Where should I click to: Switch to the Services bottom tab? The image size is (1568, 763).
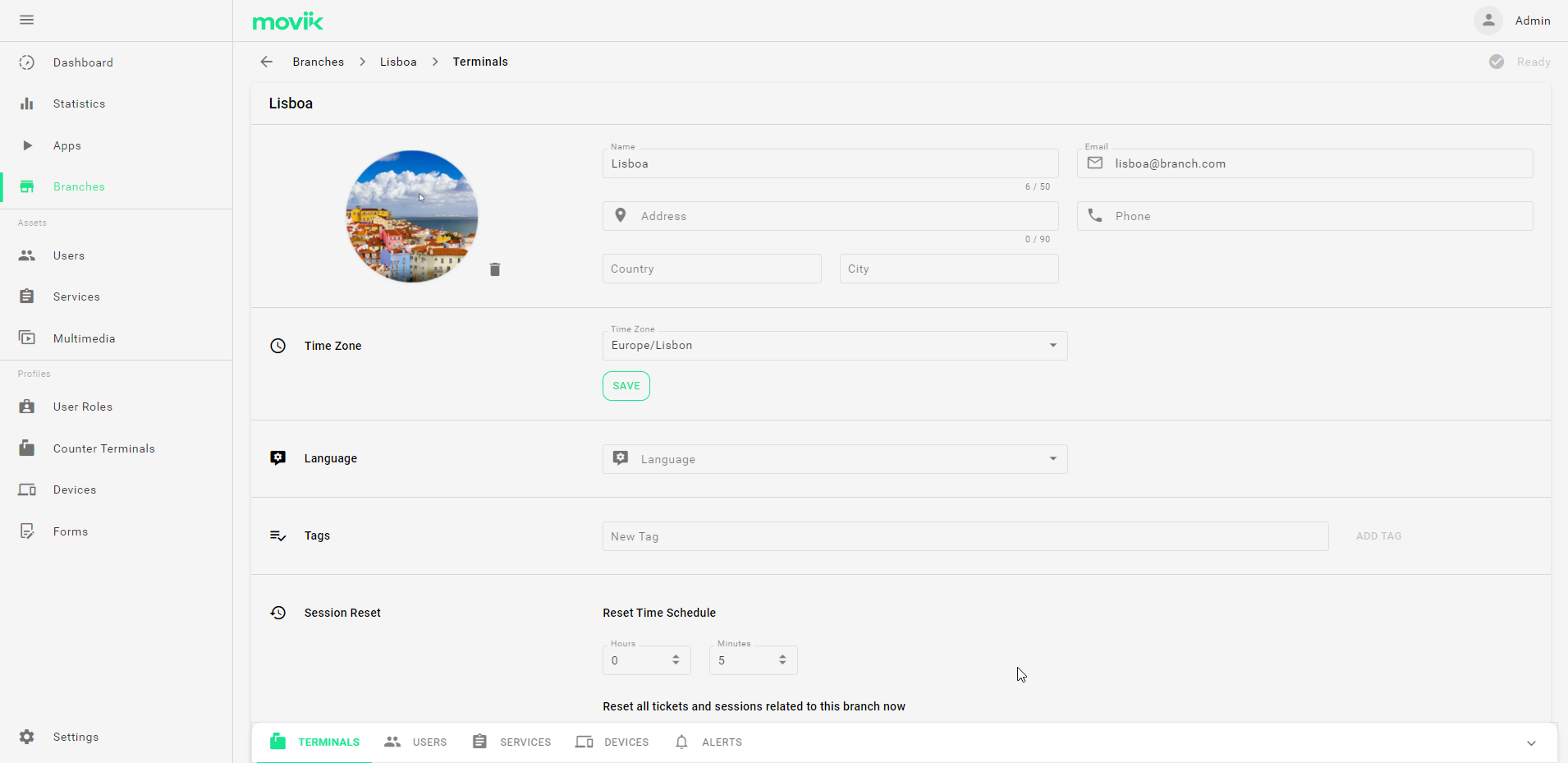511,742
